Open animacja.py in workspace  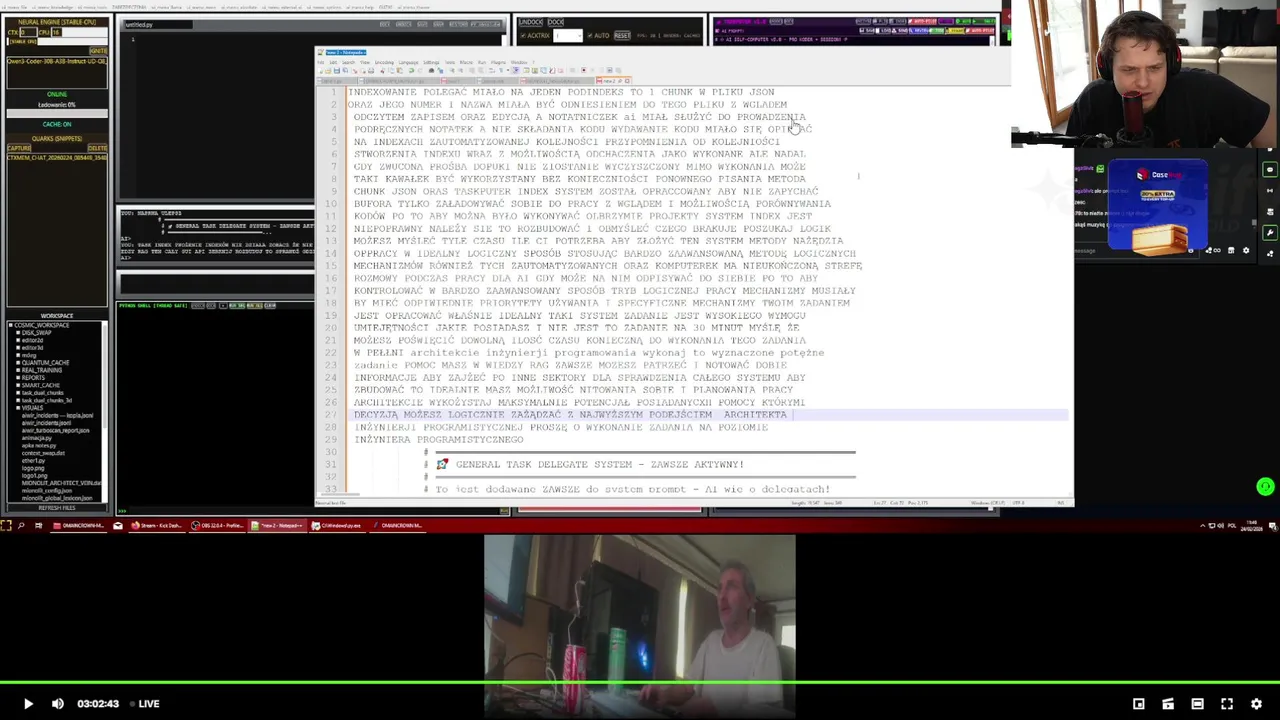click(37, 438)
